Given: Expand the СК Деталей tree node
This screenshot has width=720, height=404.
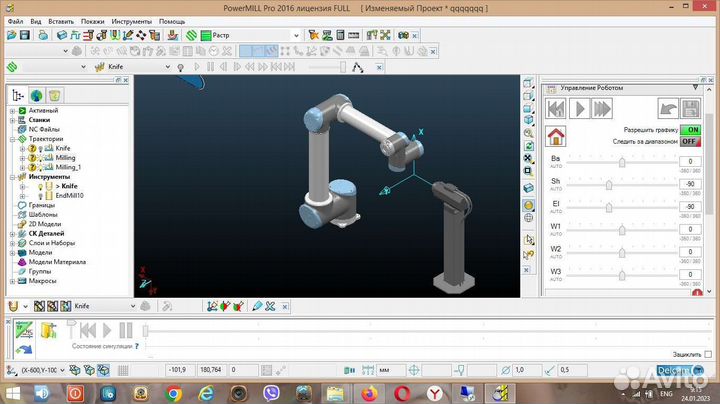Looking at the screenshot, I should tap(13, 234).
